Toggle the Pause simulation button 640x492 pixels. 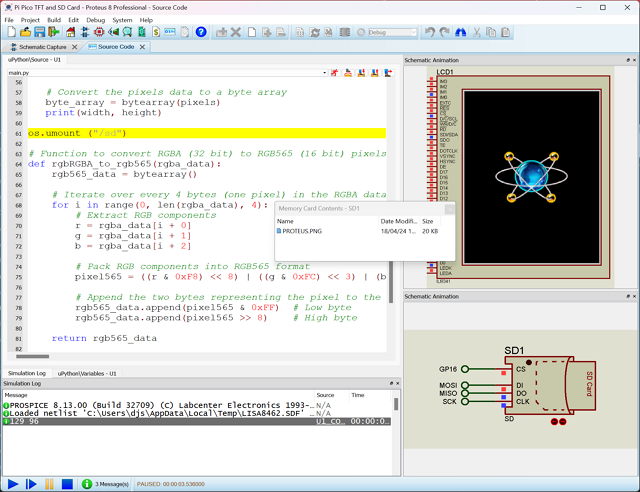point(49,484)
